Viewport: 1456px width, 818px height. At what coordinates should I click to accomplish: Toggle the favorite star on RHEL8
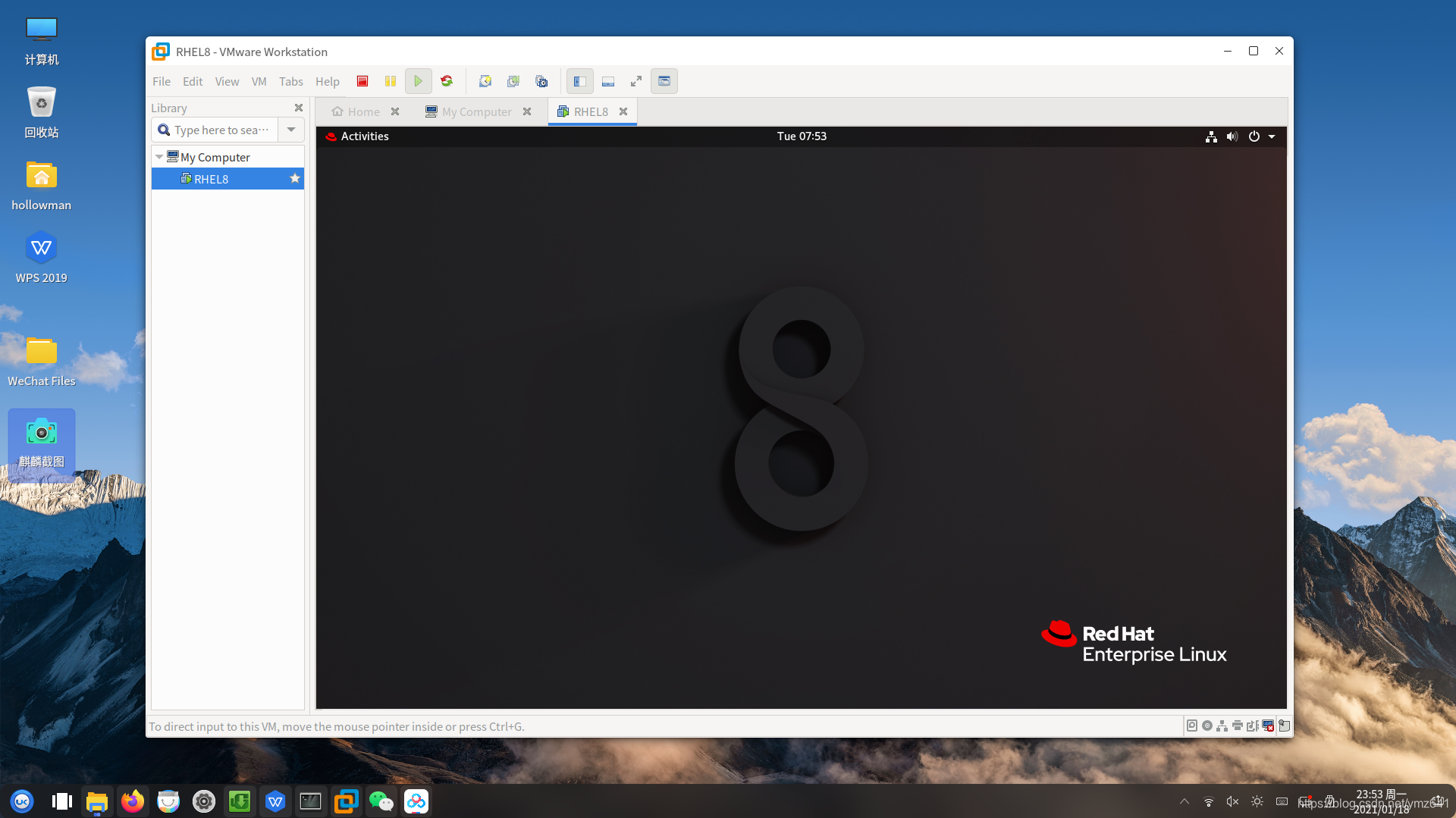pyautogui.click(x=295, y=178)
